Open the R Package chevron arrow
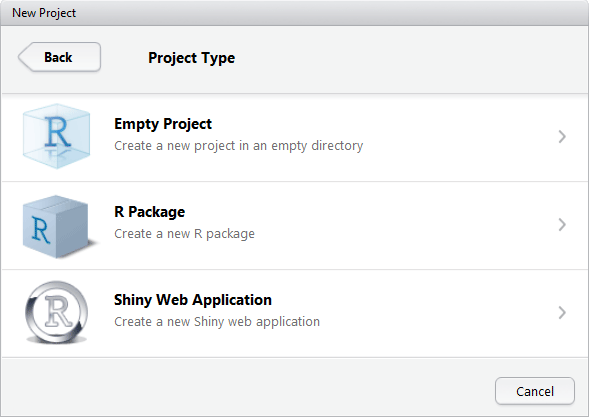 click(562, 225)
